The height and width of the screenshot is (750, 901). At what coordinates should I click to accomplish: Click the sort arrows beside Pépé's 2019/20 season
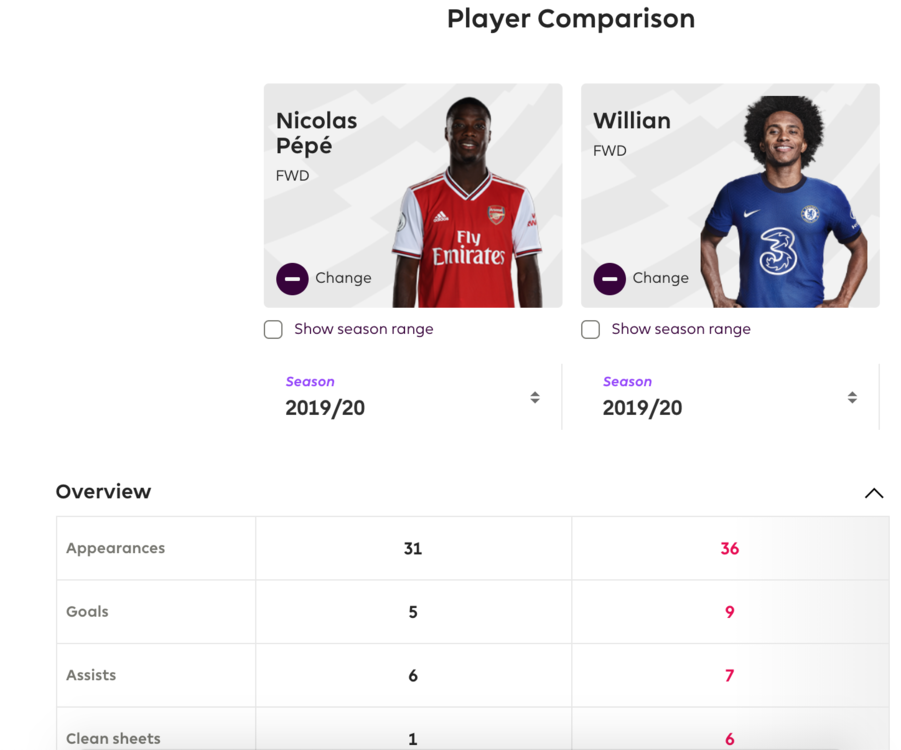(535, 397)
